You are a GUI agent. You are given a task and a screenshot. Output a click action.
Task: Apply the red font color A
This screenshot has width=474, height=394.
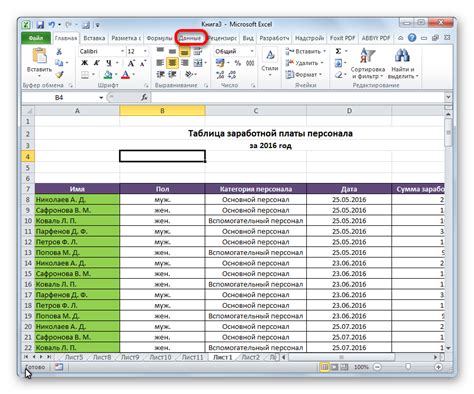point(125,75)
